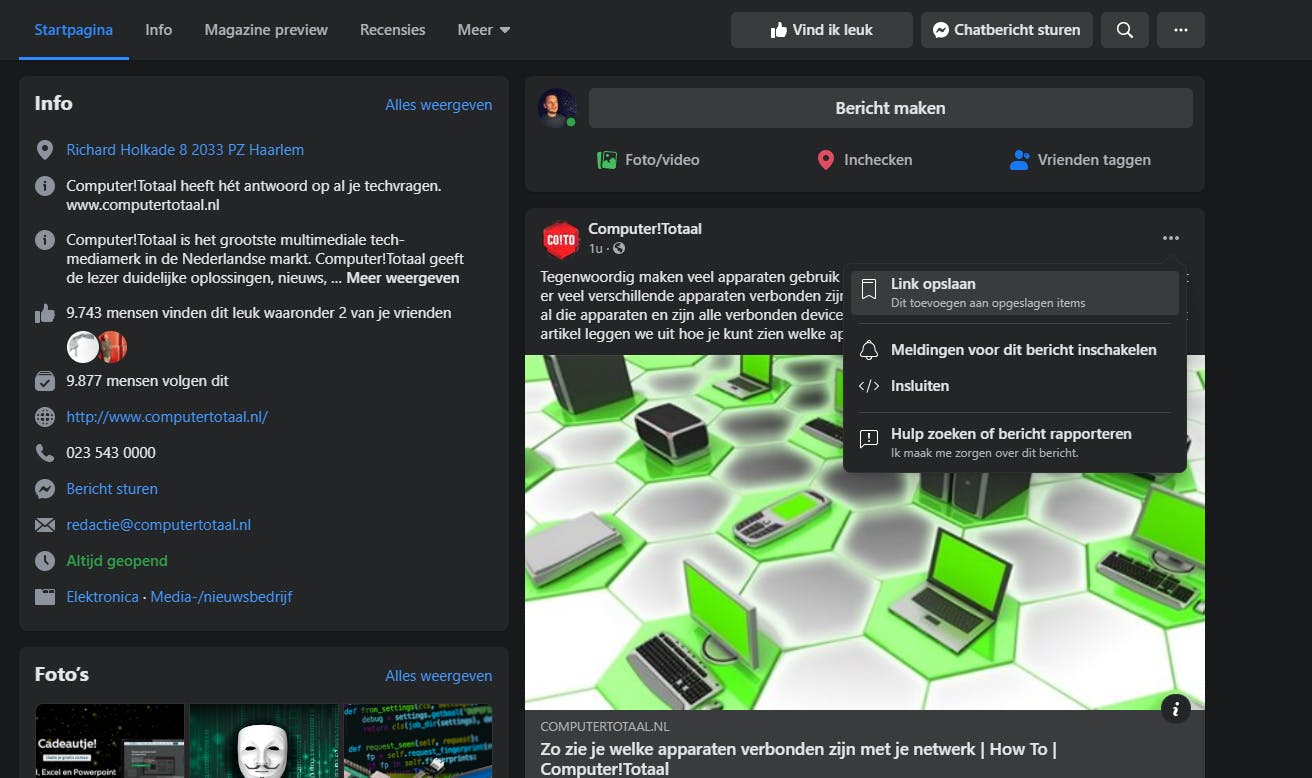Click the envelope icon beside email address

[x=44, y=525]
